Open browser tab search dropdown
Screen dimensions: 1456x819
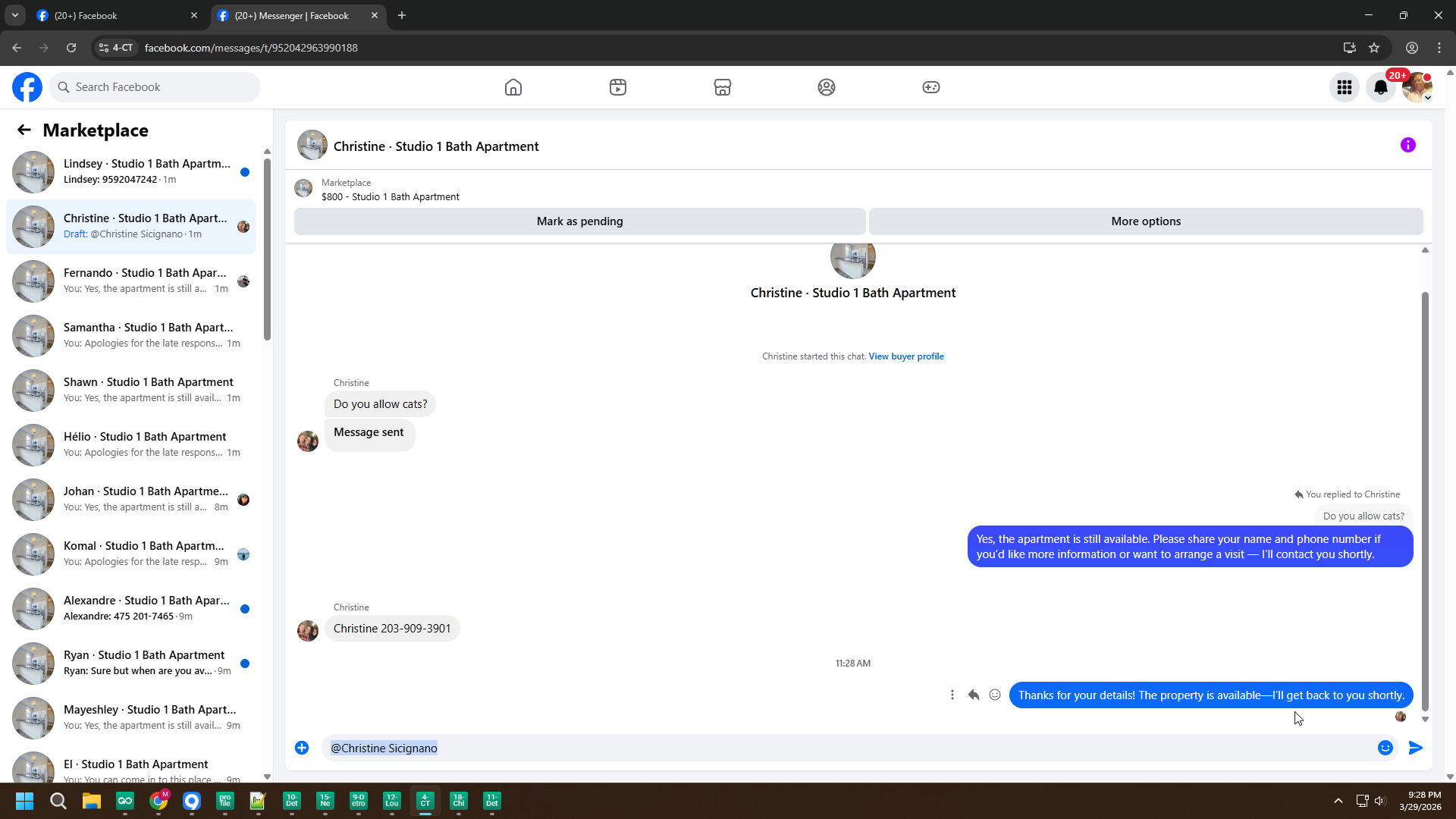pyautogui.click(x=15, y=15)
